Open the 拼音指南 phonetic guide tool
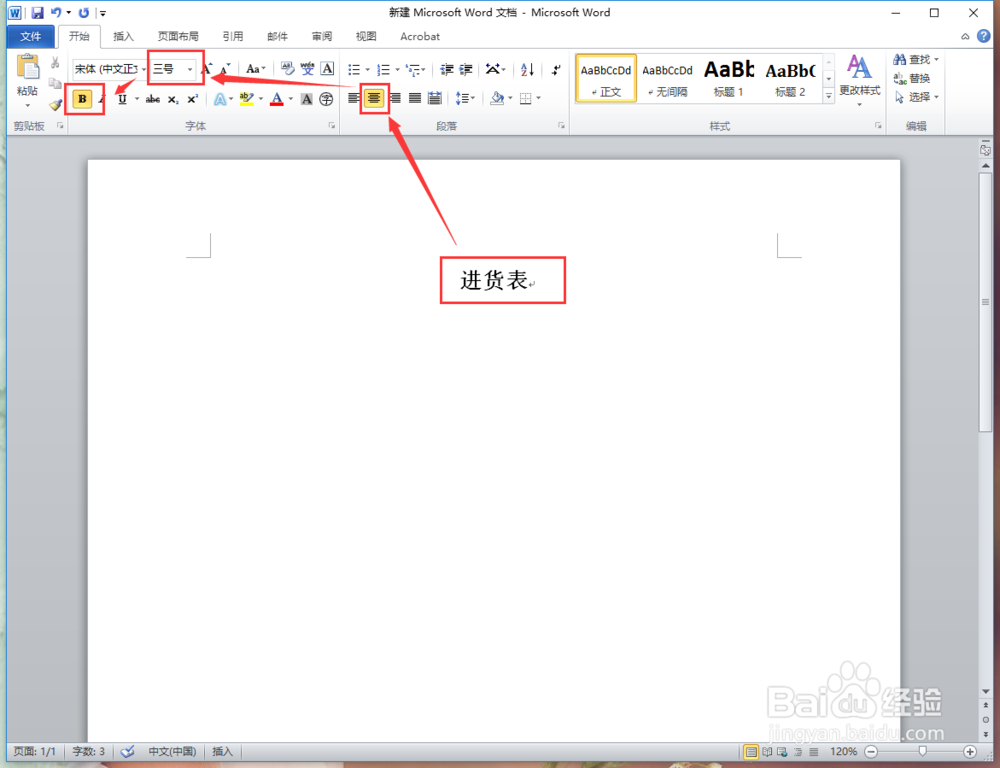 coord(307,68)
